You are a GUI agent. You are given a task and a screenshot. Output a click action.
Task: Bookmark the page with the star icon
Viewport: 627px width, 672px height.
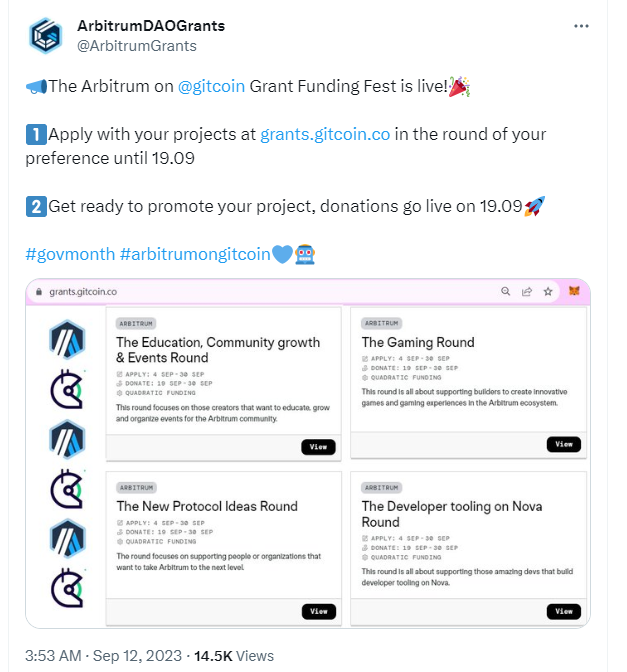(x=548, y=292)
